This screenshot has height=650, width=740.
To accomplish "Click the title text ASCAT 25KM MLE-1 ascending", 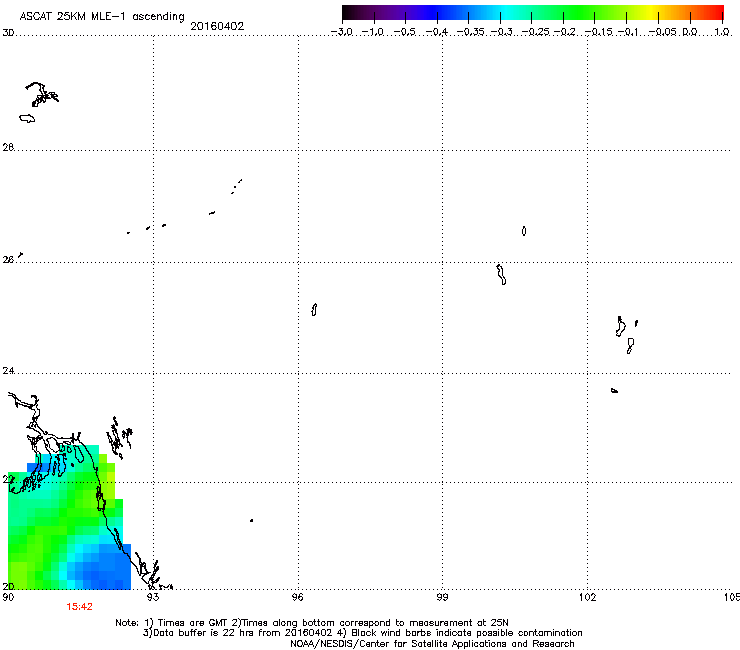I will pyautogui.click(x=102, y=16).
